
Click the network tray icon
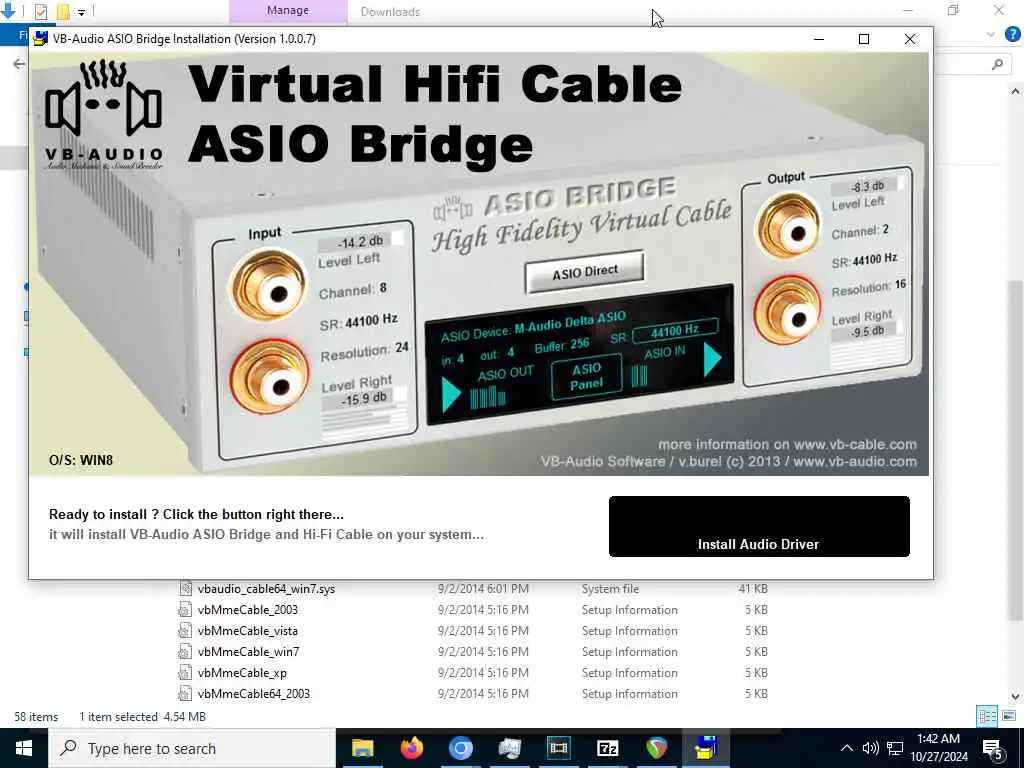point(895,748)
